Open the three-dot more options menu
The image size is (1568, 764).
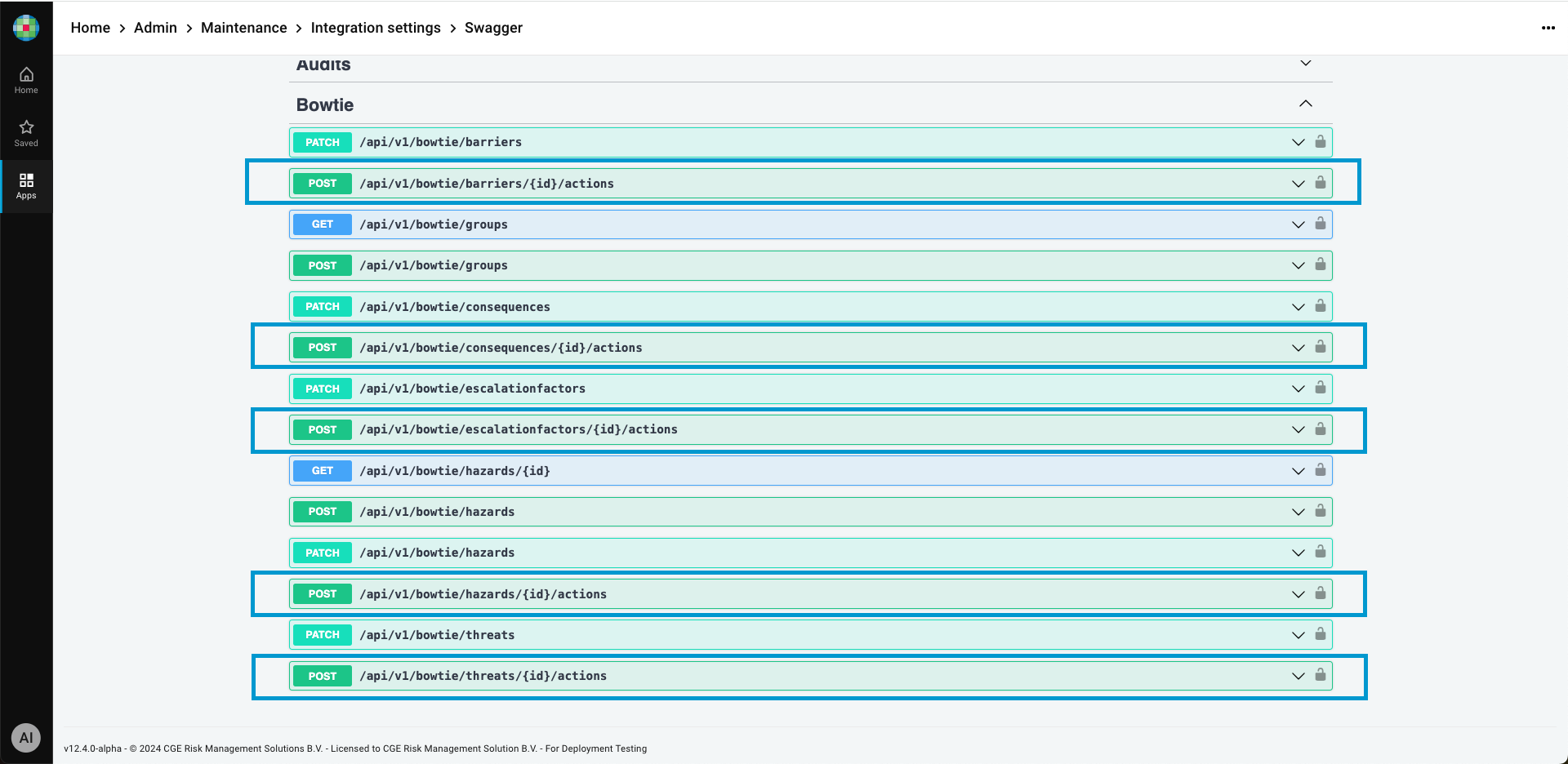click(x=1548, y=28)
